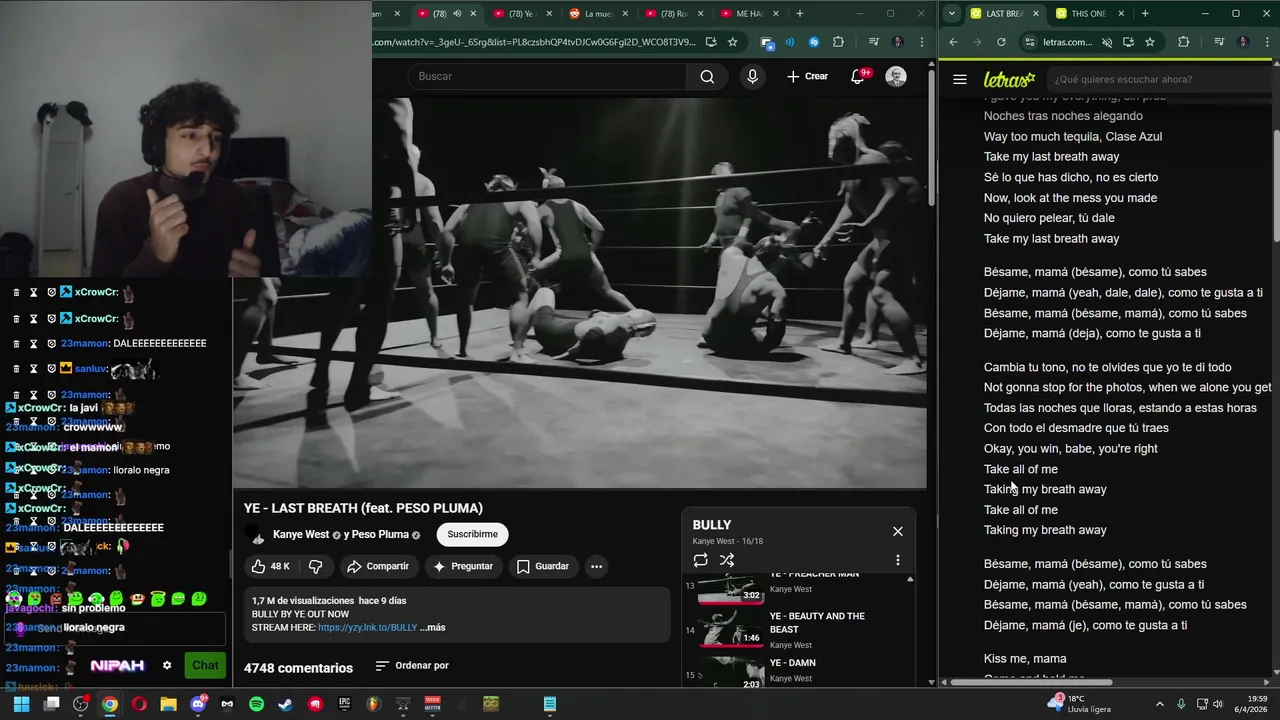
Task: Open the Letras hamburger menu
Action: [x=960, y=79]
